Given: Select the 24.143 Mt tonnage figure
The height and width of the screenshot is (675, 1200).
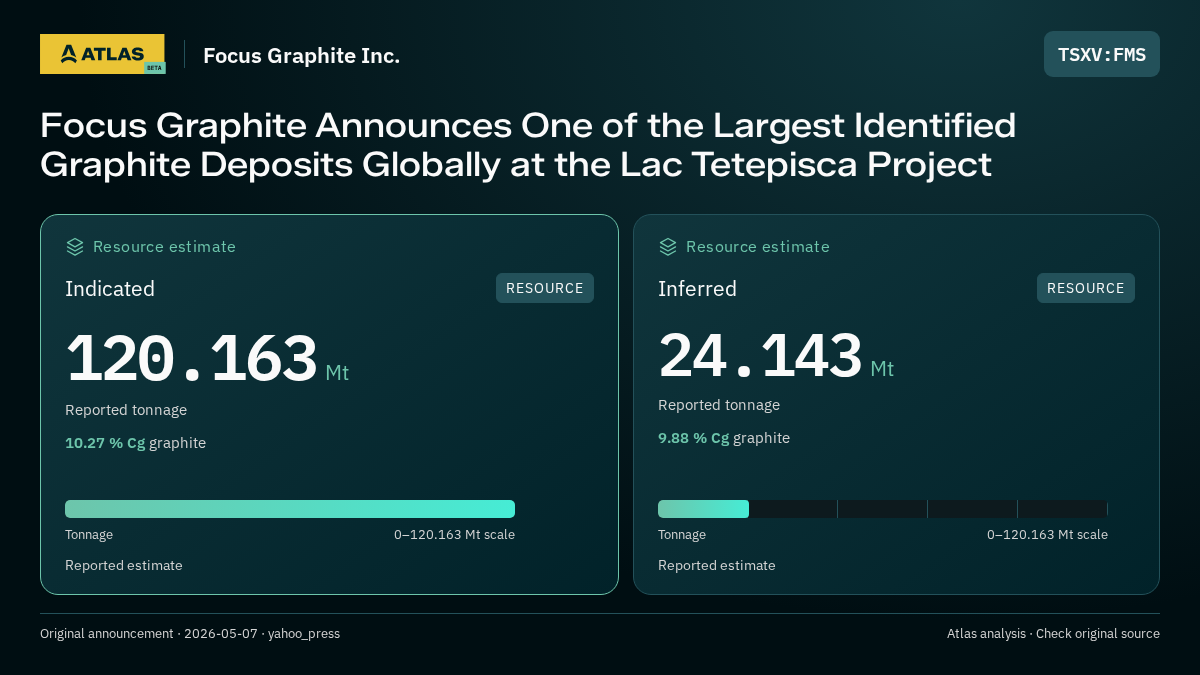Looking at the screenshot, I should [x=776, y=355].
